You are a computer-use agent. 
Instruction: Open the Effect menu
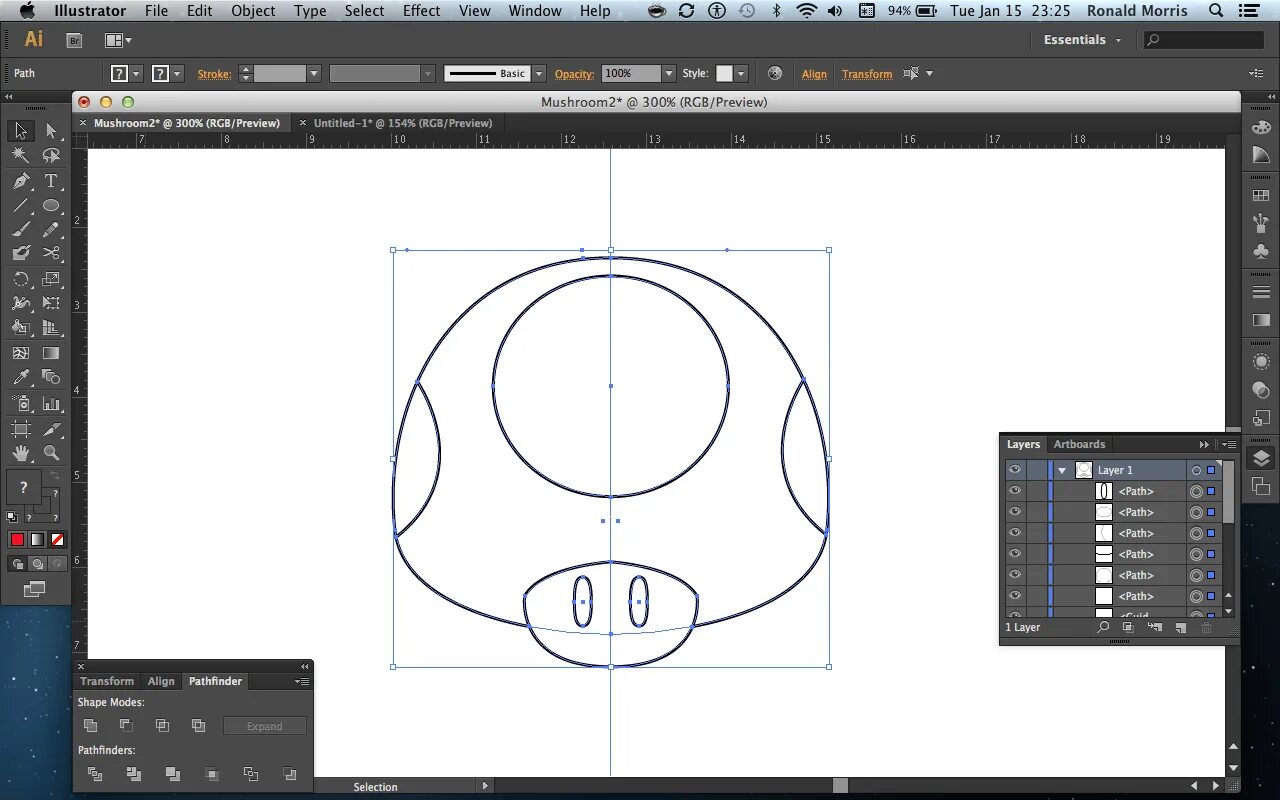point(421,11)
